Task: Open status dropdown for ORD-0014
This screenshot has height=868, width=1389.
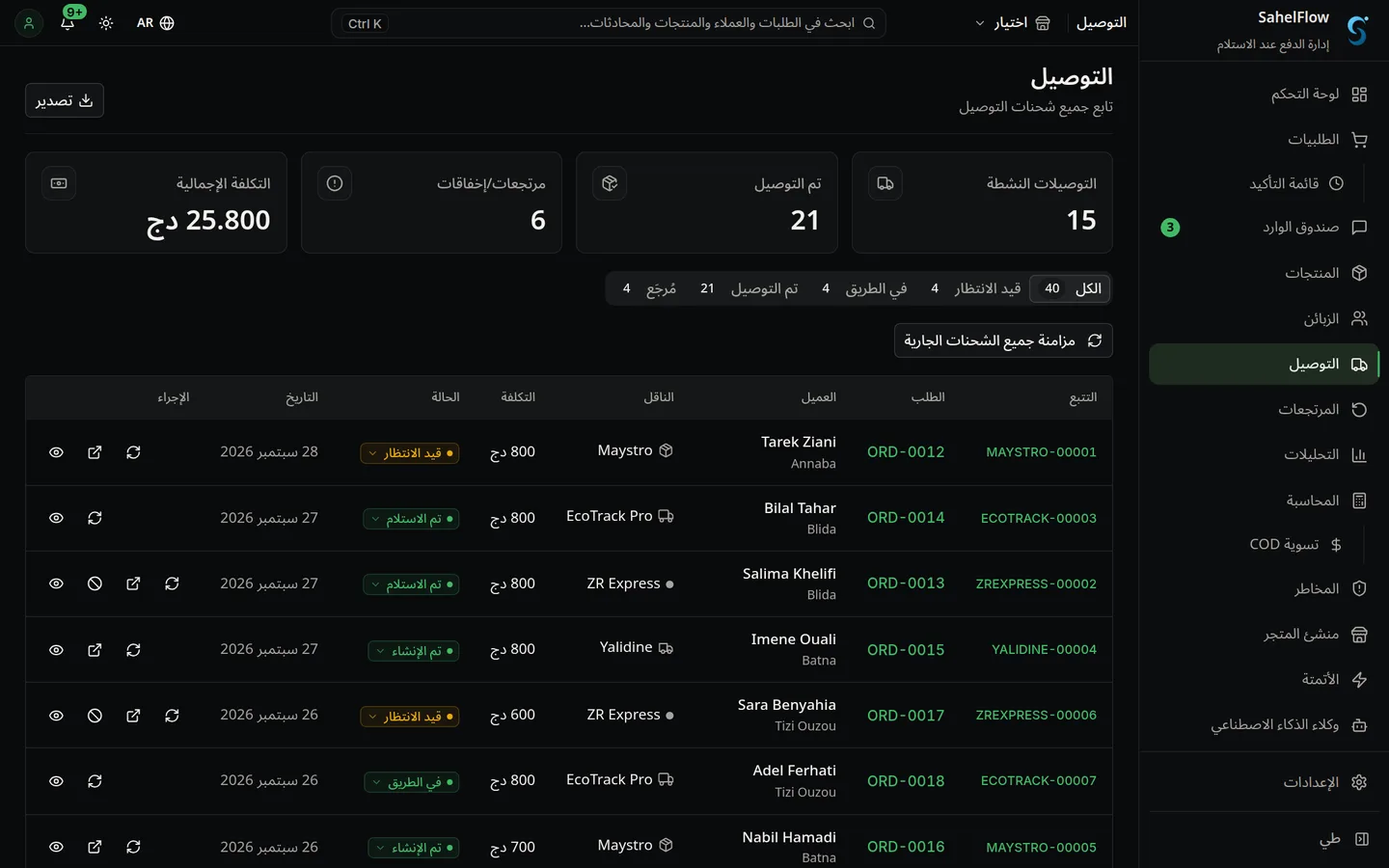Action: click(411, 519)
